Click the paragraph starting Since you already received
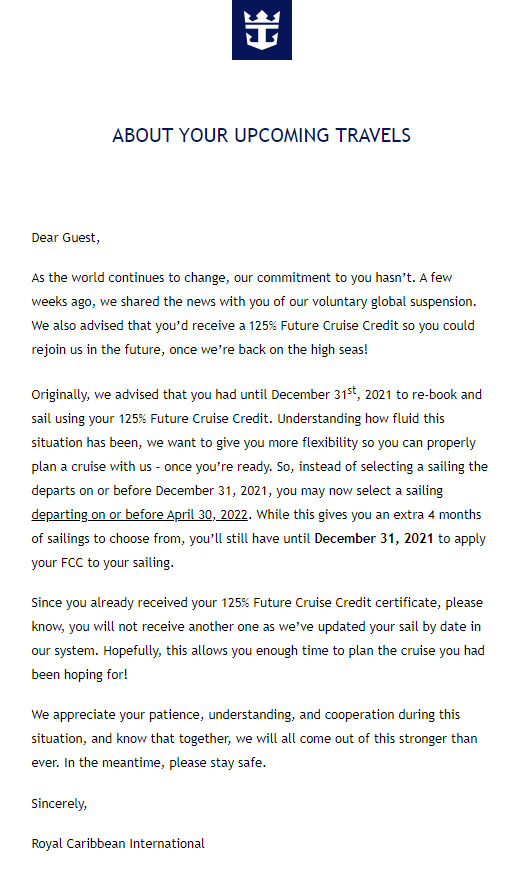This screenshot has height=886, width=526. click(x=258, y=639)
